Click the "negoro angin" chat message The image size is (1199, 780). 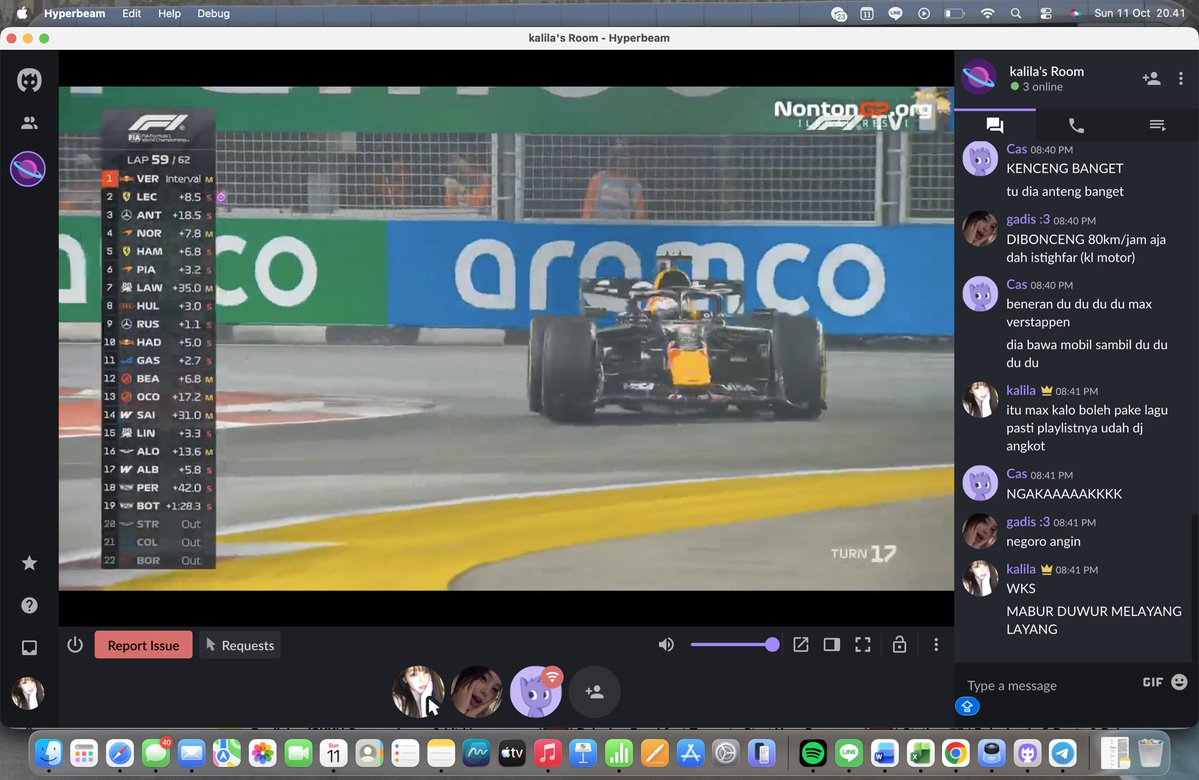(1043, 541)
